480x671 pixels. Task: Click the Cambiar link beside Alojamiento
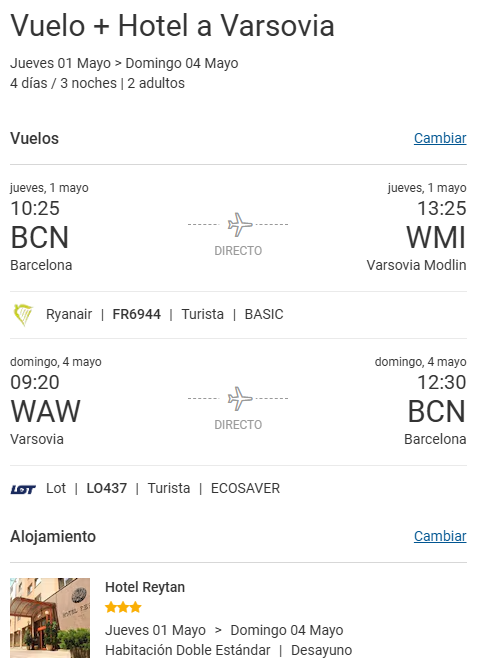tap(440, 536)
